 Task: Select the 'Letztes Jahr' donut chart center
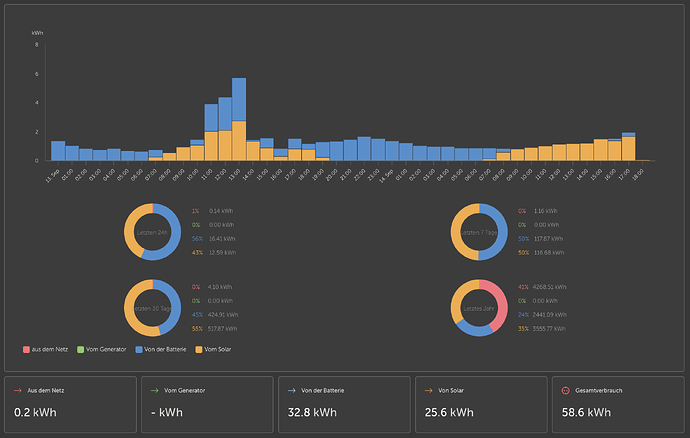click(479, 308)
